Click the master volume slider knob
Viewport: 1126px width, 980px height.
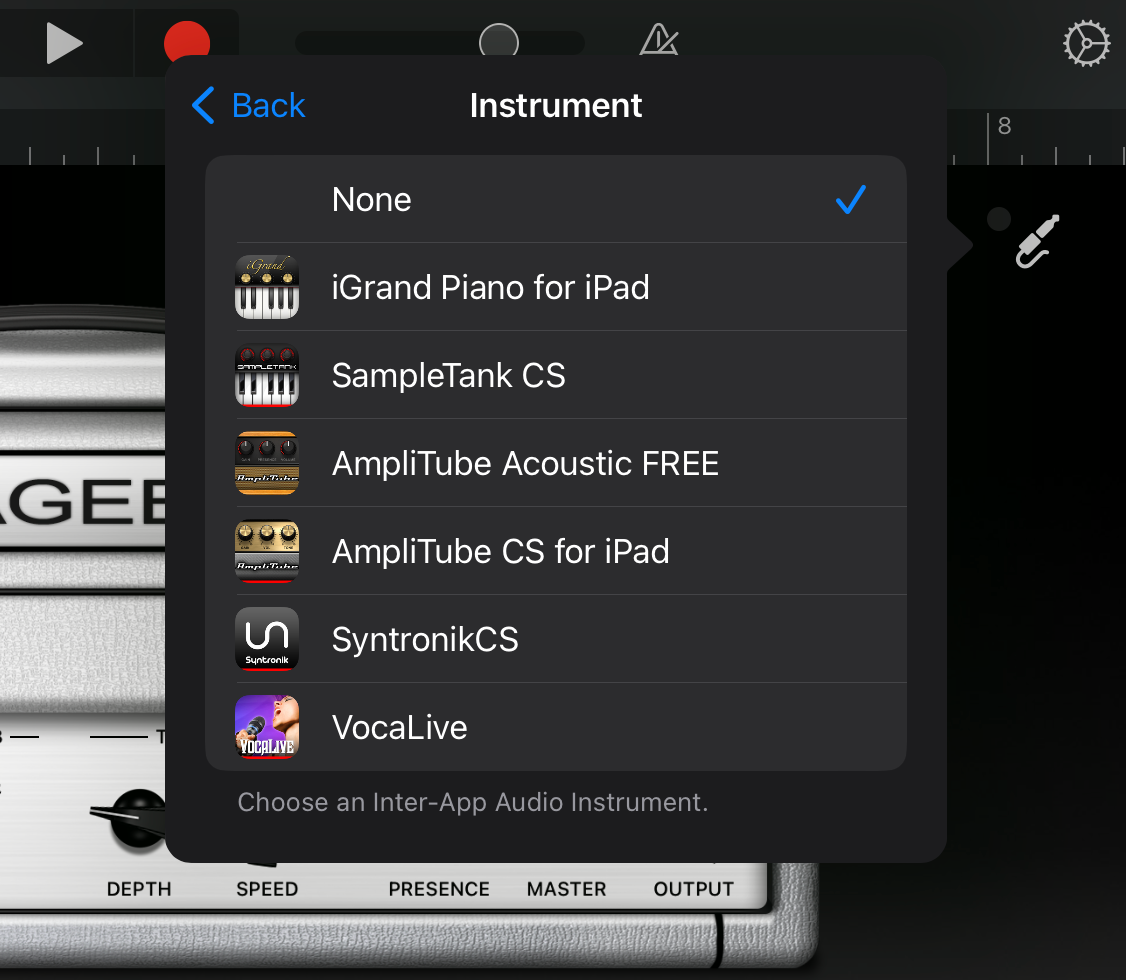[x=499, y=42]
